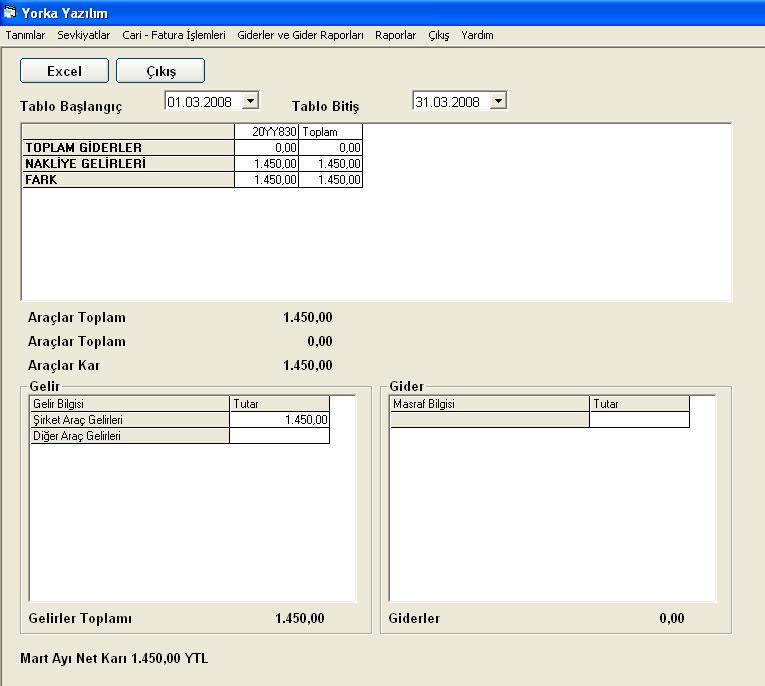Click Şirket Araç Gelirleri amount 1.450,00
The width and height of the screenshot is (765, 686).
(x=280, y=420)
